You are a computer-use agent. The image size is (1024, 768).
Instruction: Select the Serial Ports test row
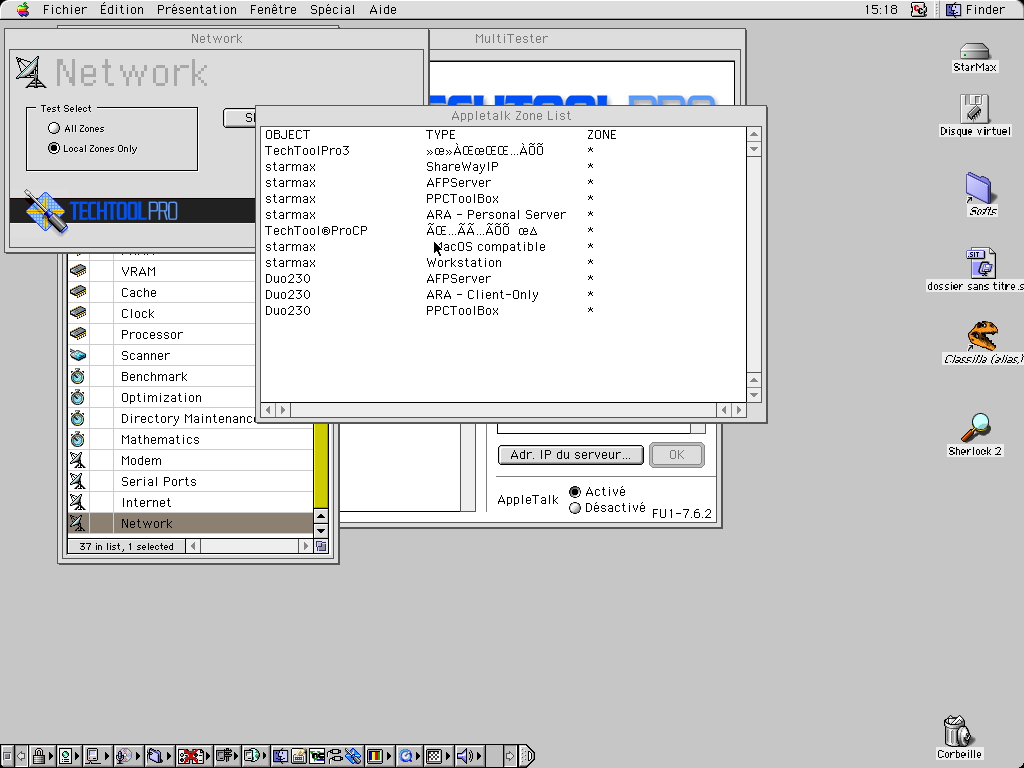(190, 481)
